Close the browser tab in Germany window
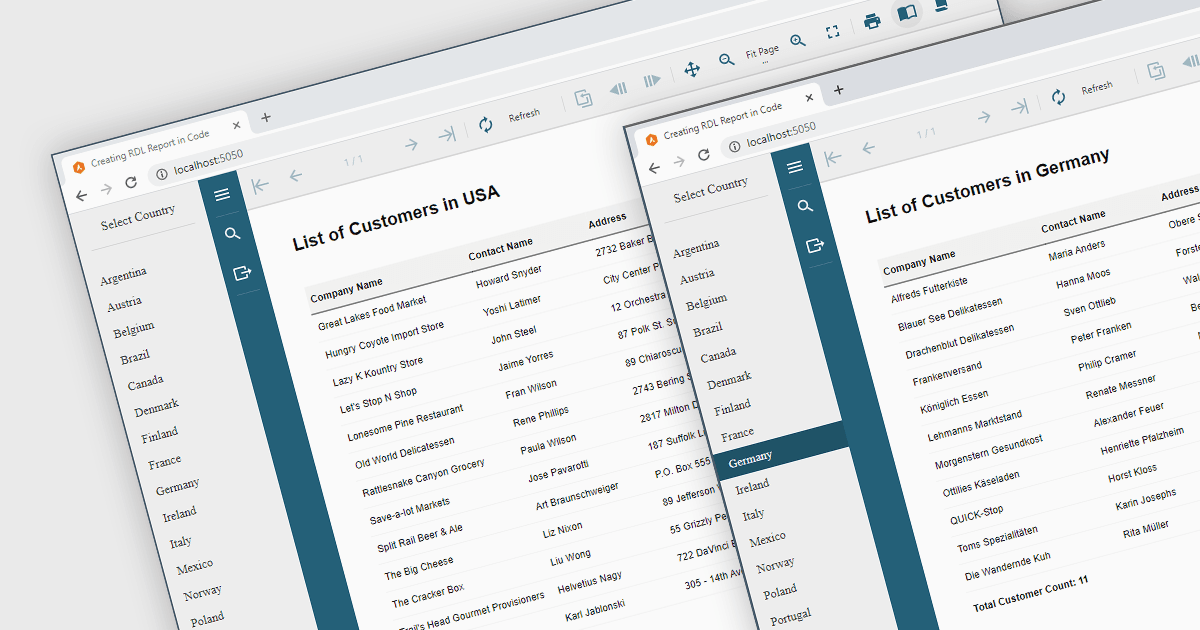 pyautogui.click(x=810, y=98)
